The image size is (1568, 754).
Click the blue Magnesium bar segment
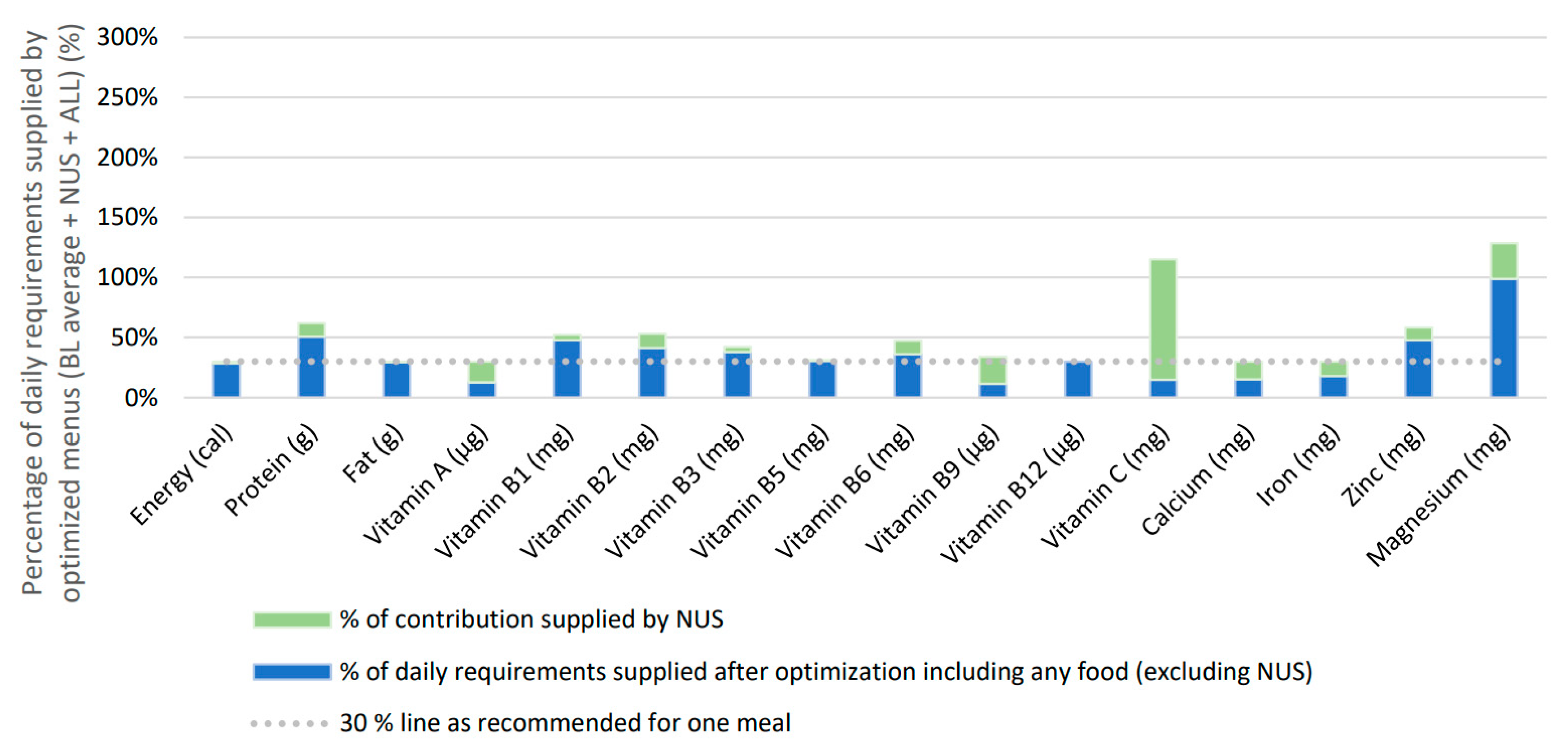pos(1503,338)
